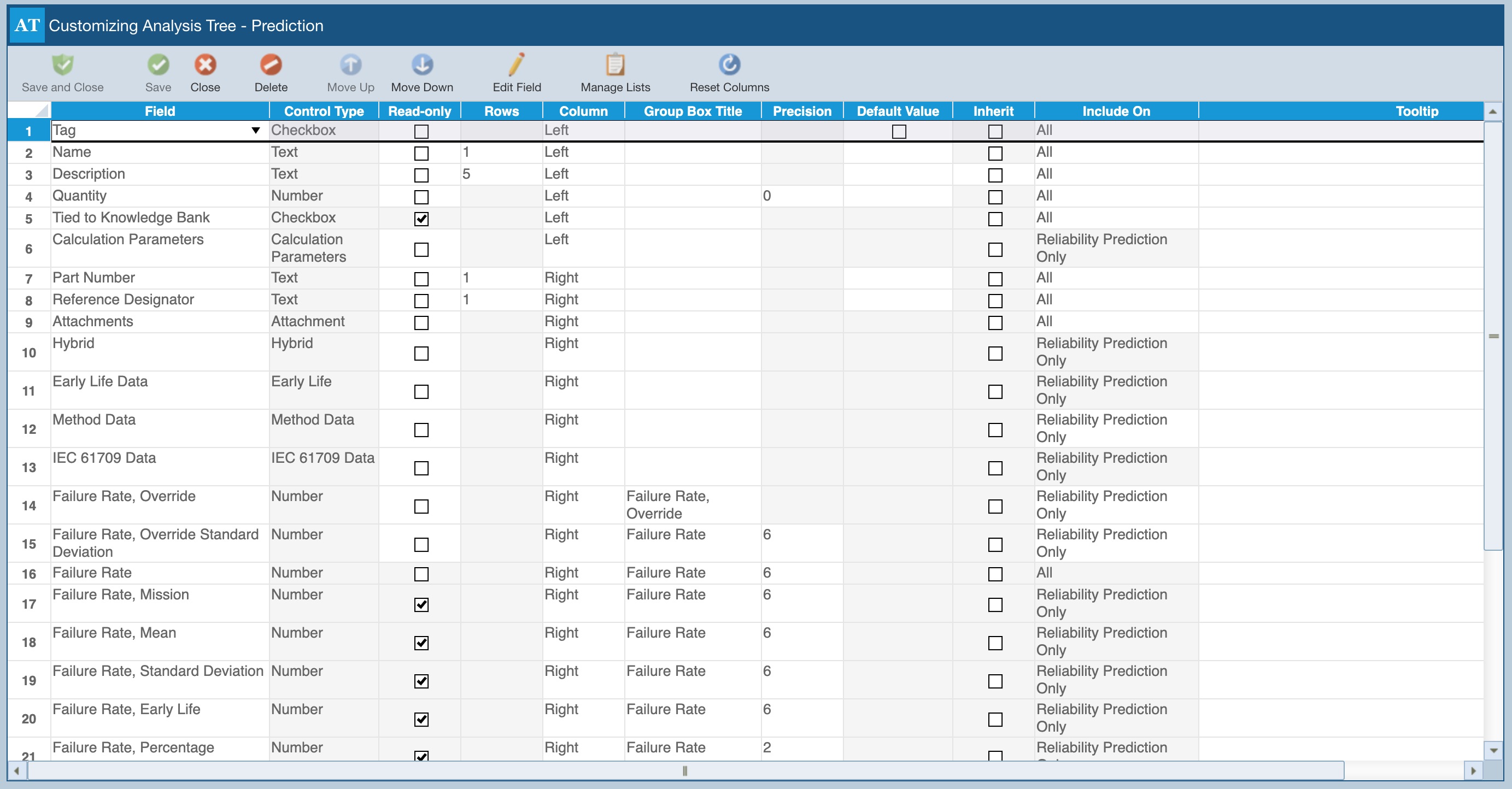The image size is (1512, 789).
Task: Uncheck Read-only for Tied to Knowledge Bank
Action: coord(421,219)
